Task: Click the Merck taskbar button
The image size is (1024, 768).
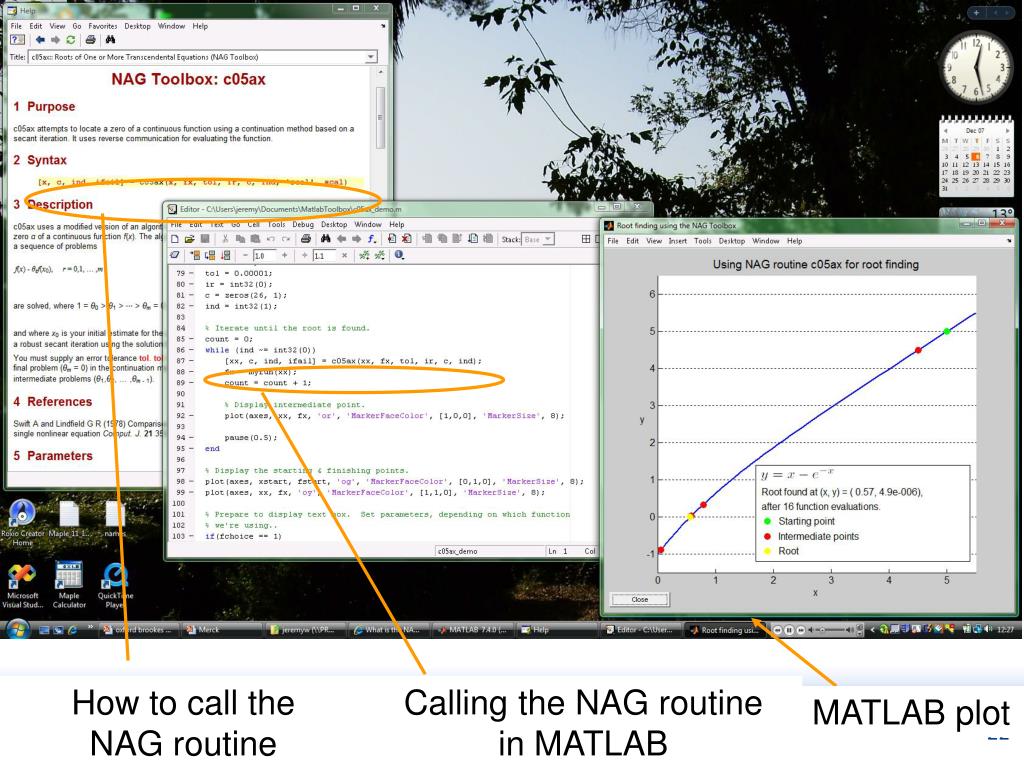Action: click(x=221, y=630)
